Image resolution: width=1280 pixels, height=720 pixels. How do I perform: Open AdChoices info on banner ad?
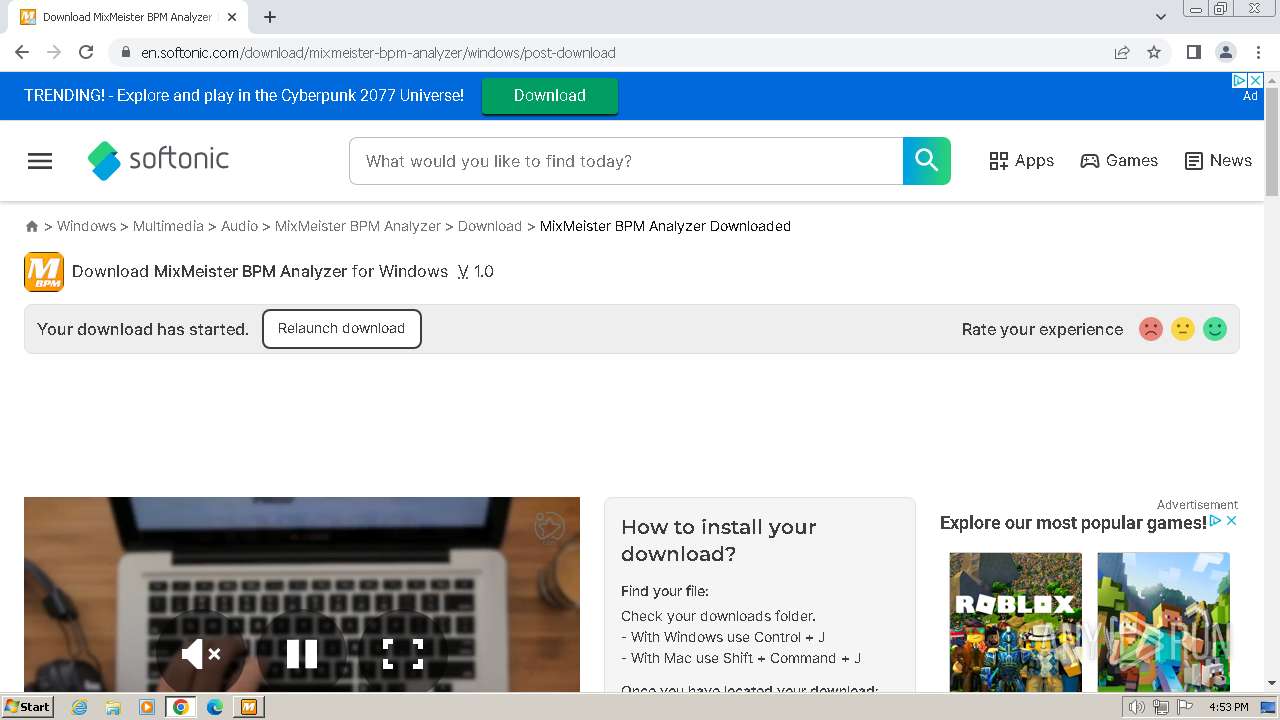click(x=1240, y=80)
